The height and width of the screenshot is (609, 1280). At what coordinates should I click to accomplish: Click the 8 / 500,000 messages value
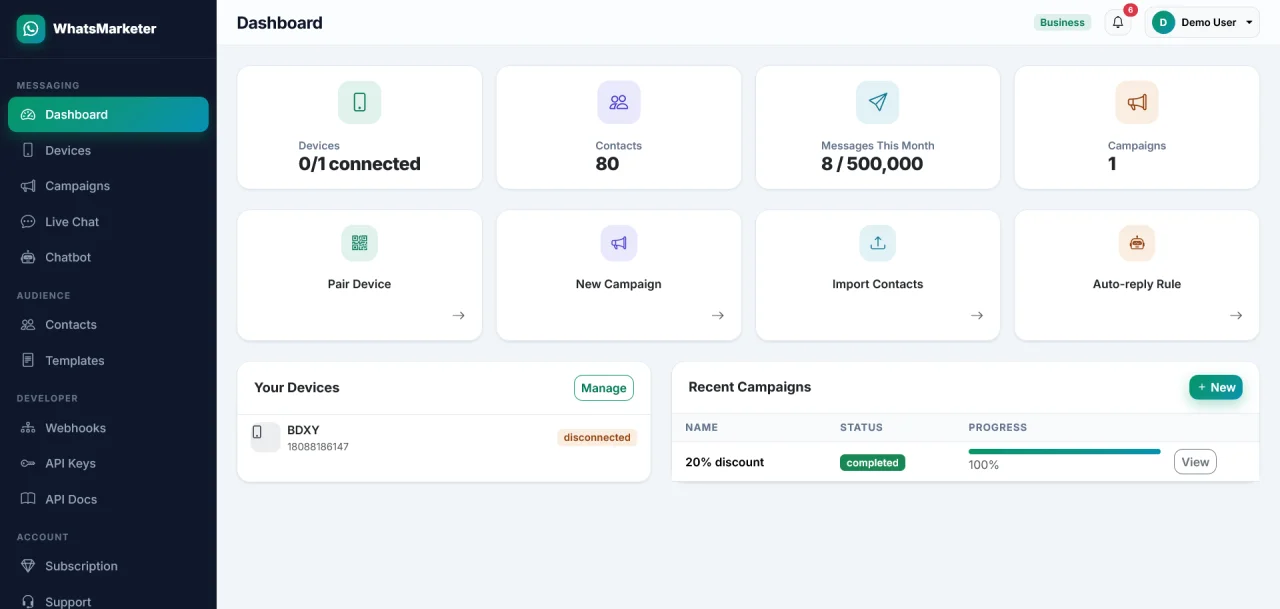click(x=872, y=164)
